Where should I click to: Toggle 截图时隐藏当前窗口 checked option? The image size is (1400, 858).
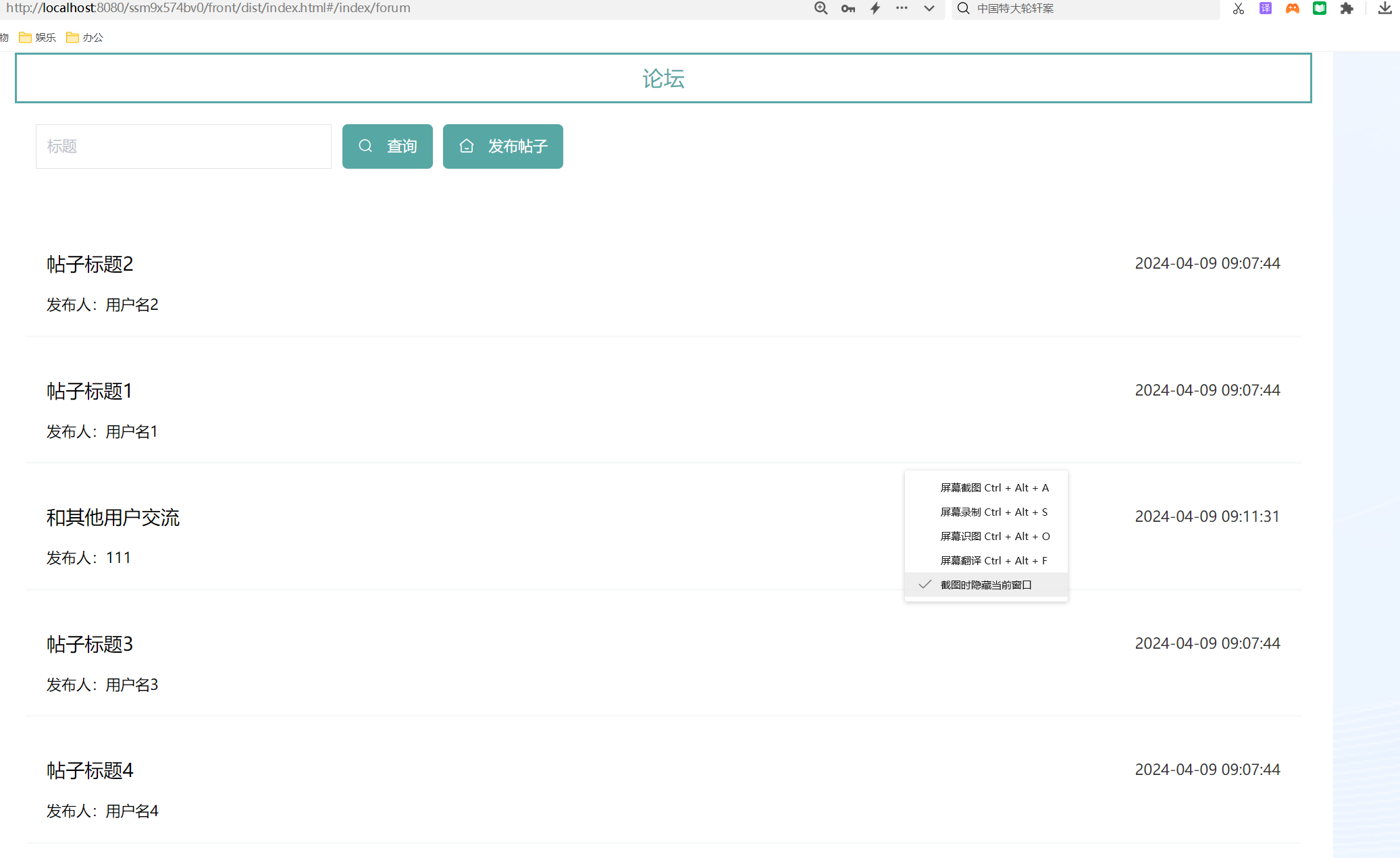(985, 585)
